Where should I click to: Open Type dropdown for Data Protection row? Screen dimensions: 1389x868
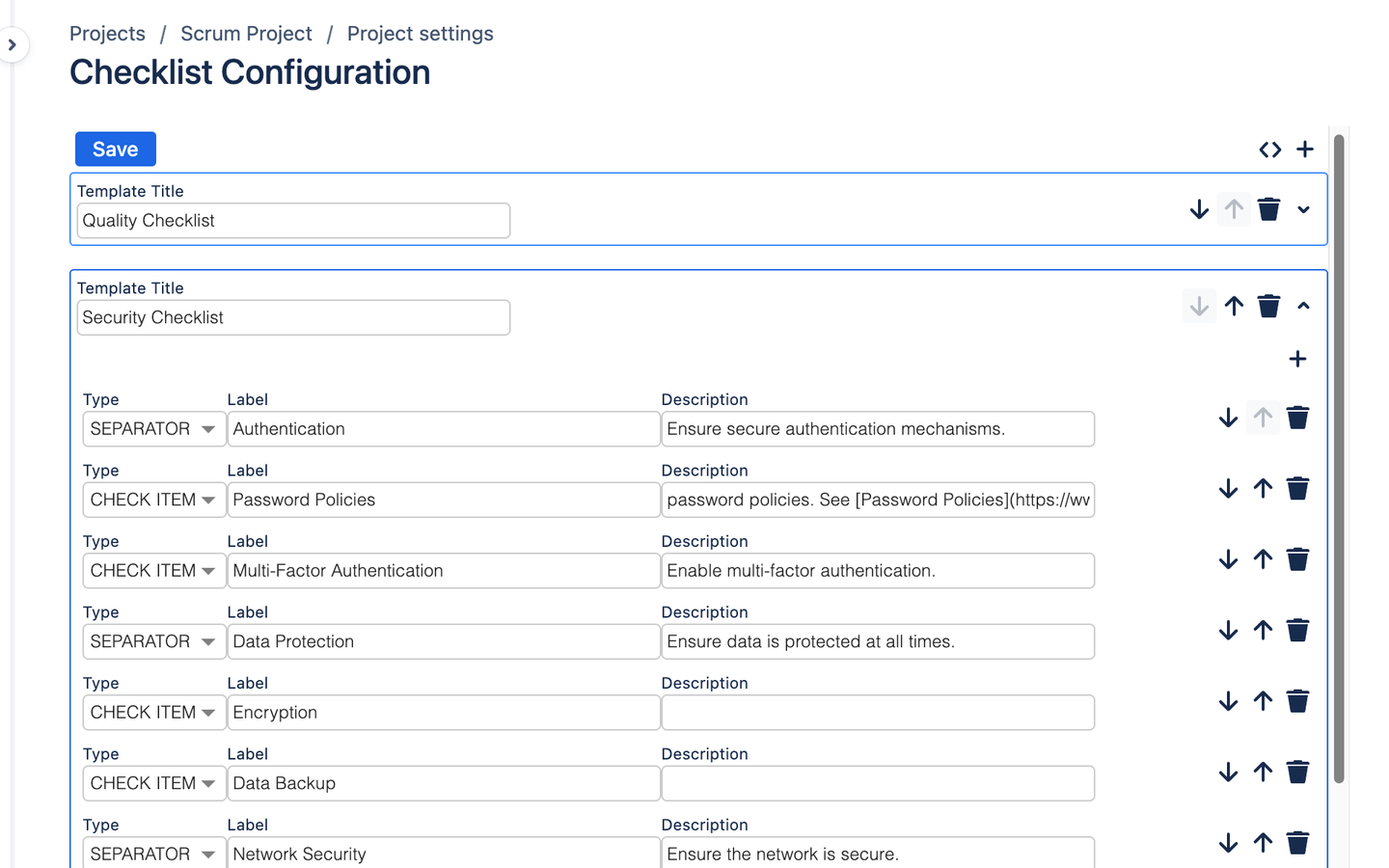click(x=154, y=641)
